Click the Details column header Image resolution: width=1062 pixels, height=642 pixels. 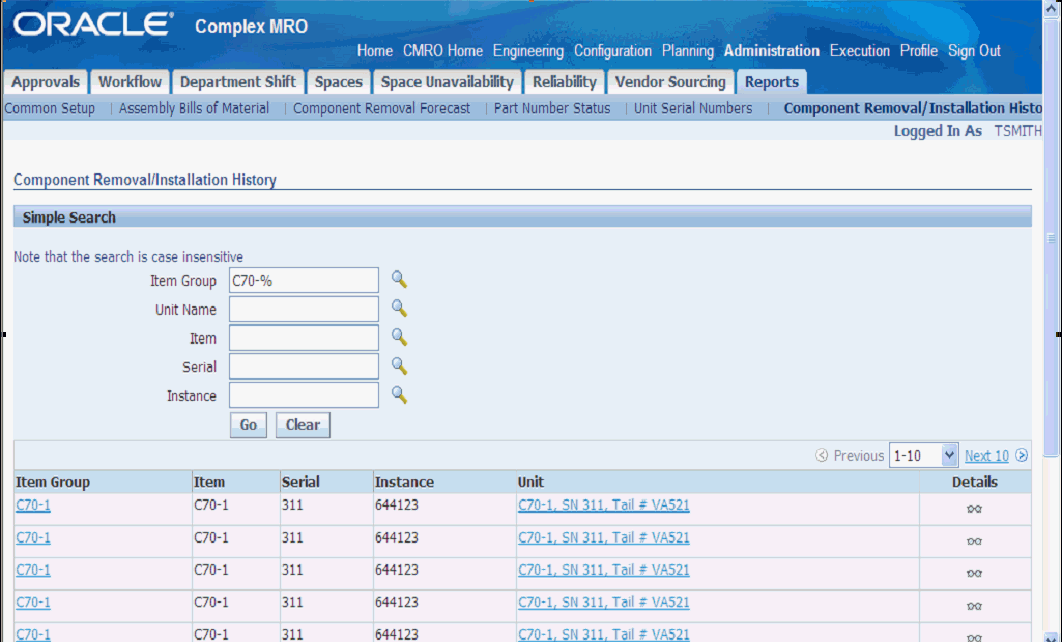tap(975, 482)
